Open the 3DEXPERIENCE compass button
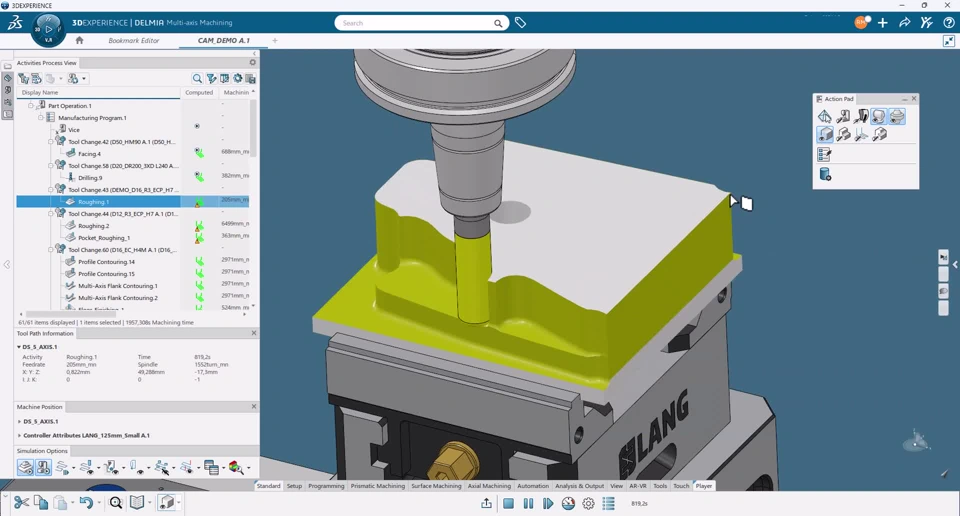960x516 pixels. click(48, 31)
